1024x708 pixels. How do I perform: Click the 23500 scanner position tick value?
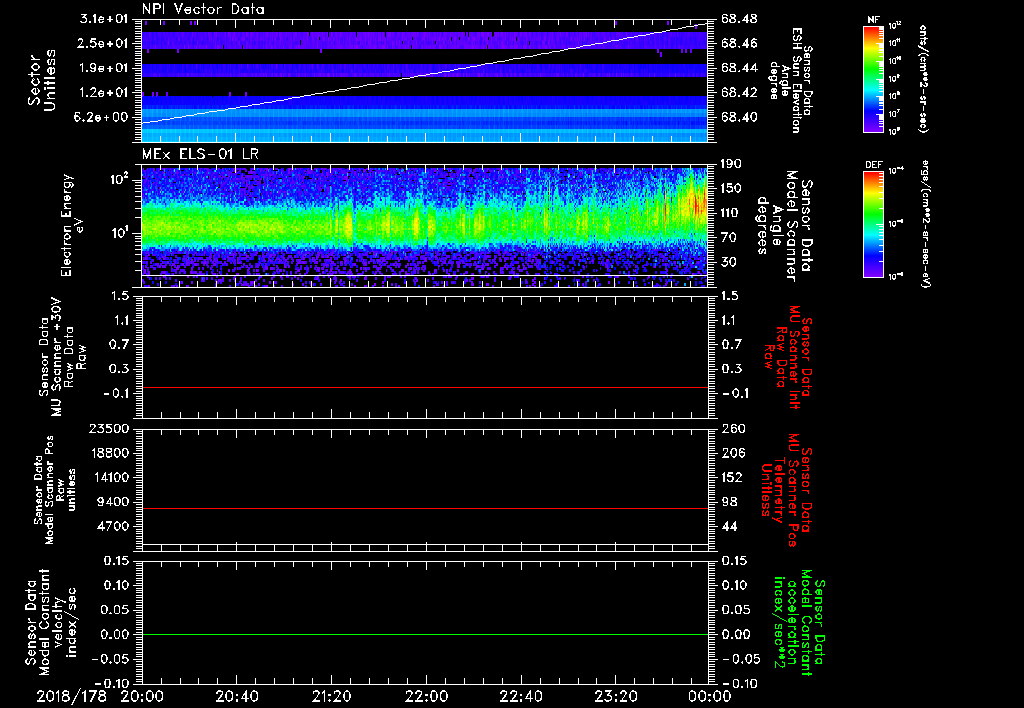(110, 429)
